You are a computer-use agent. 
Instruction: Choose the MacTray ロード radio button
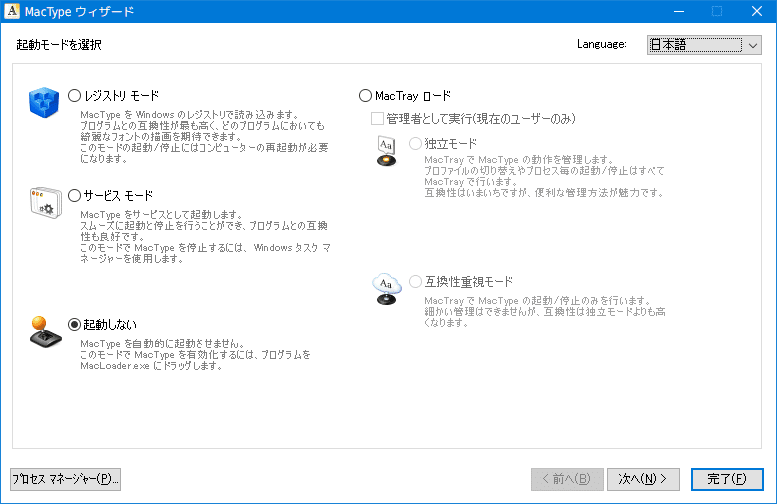tap(365, 96)
